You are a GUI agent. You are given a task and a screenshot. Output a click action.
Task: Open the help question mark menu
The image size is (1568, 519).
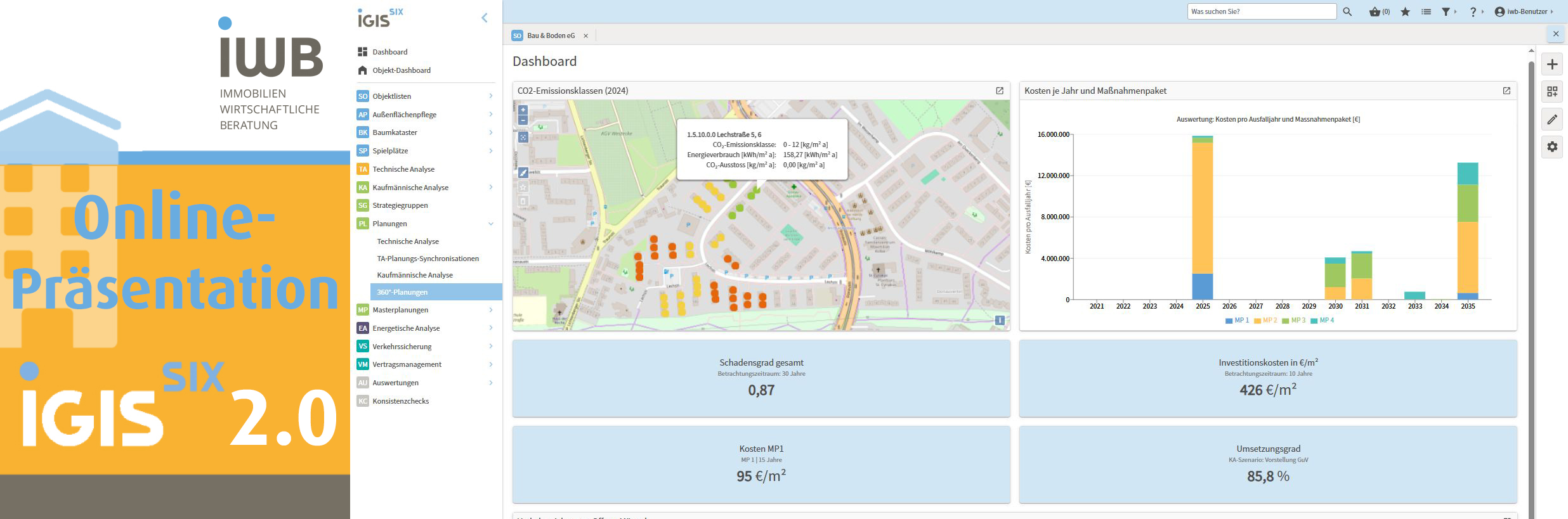click(x=1476, y=11)
